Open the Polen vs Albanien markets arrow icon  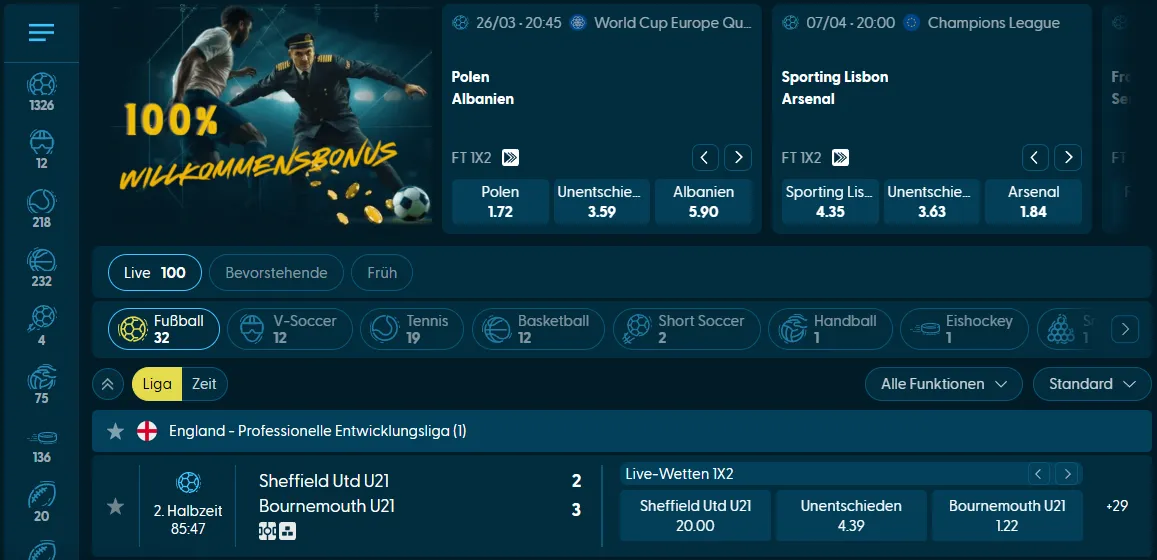[x=510, y=157]
